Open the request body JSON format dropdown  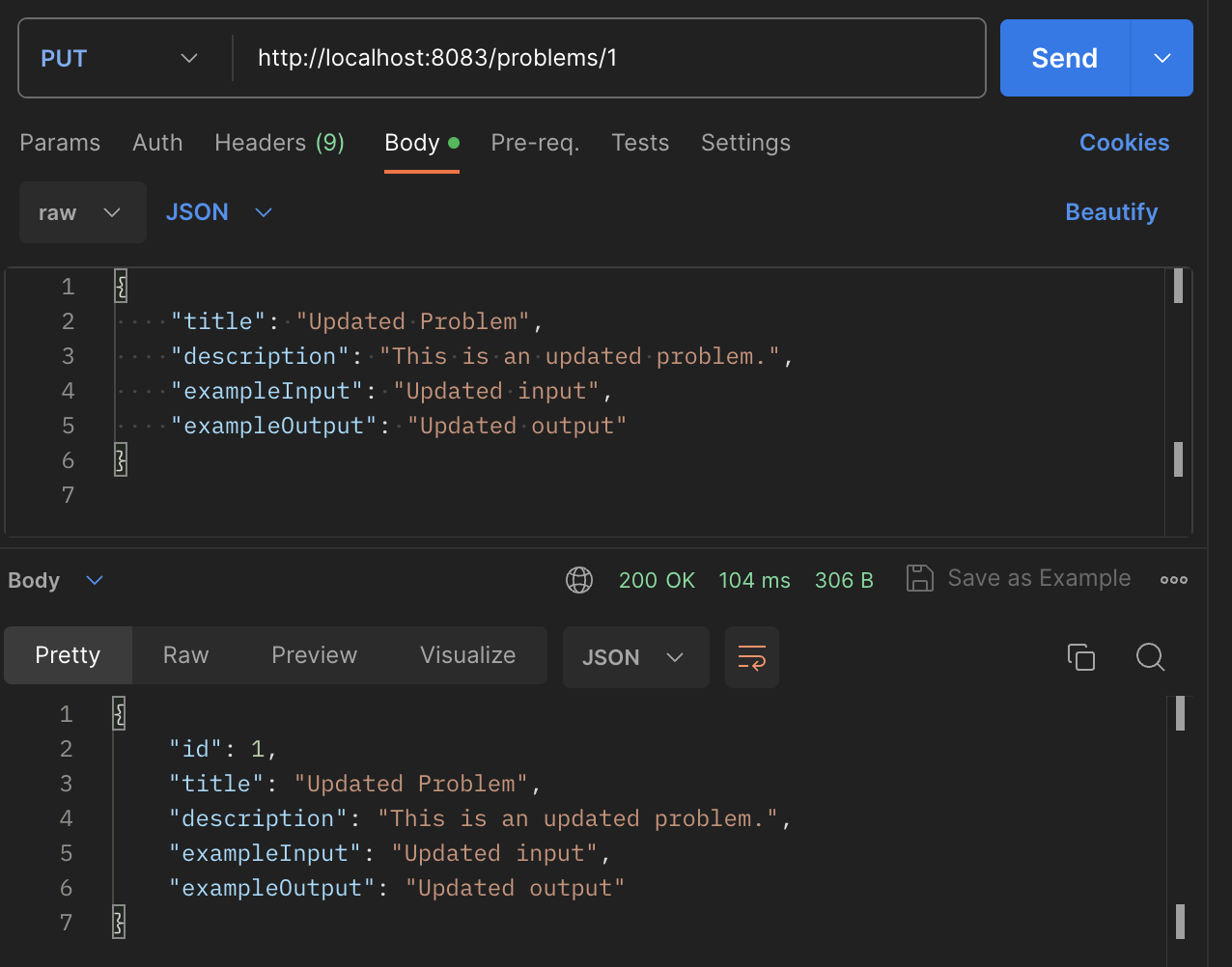219,212
